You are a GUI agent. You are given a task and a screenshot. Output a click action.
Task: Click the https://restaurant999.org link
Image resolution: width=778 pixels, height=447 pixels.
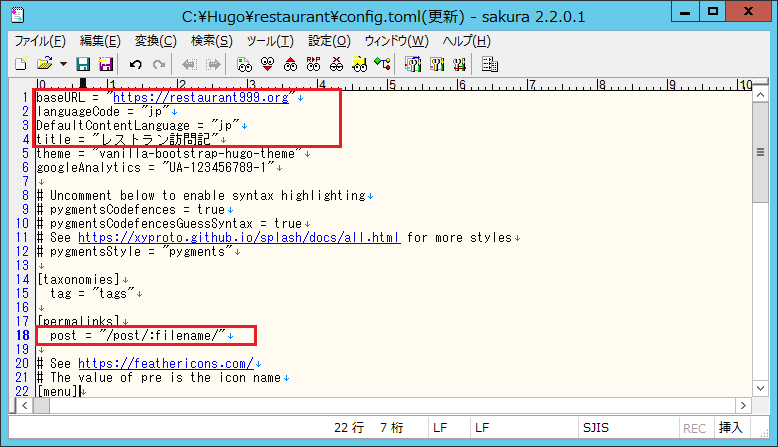[x=201, y=98]
